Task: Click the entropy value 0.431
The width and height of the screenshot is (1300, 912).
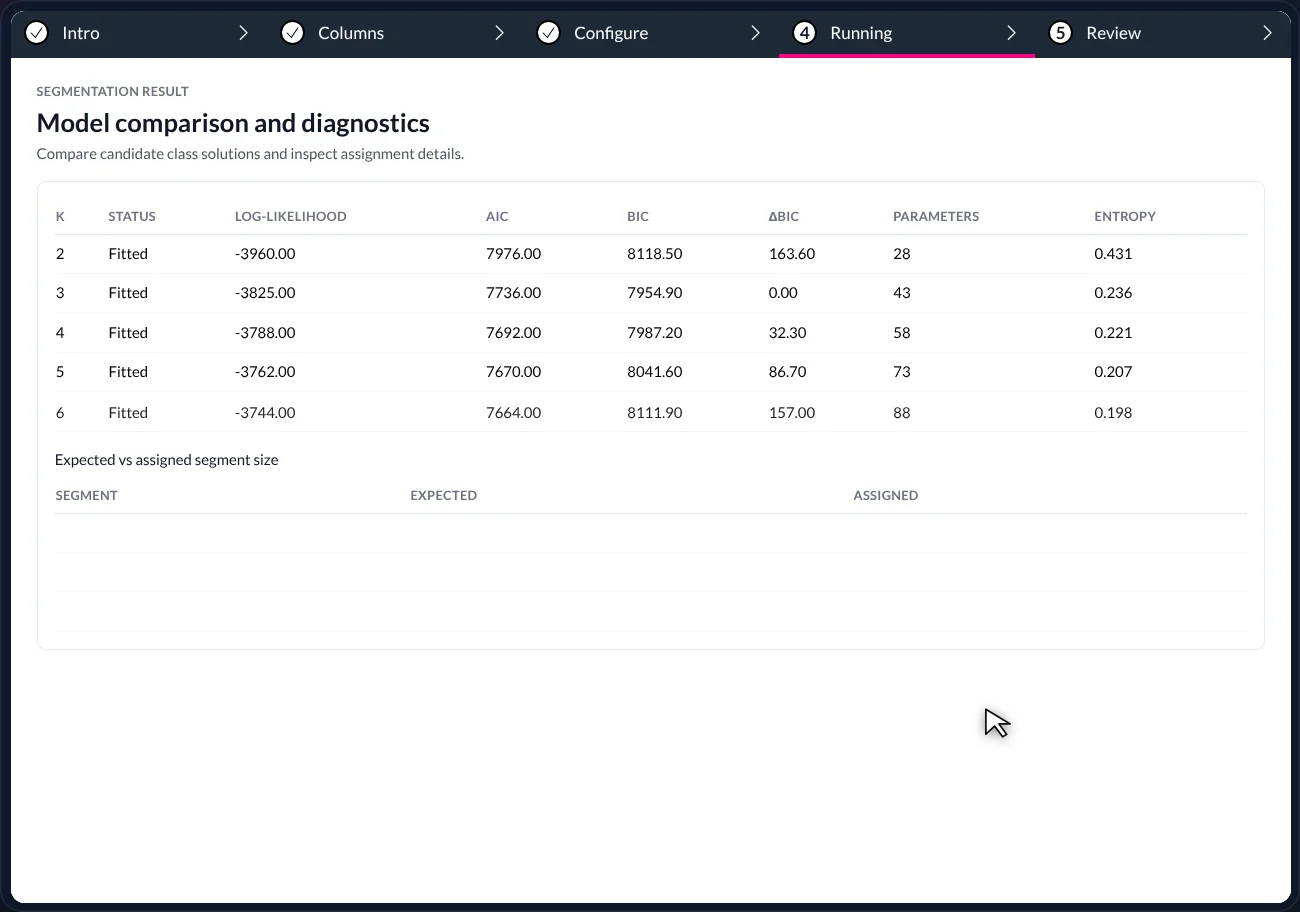Action: (x=1113, y=254)
